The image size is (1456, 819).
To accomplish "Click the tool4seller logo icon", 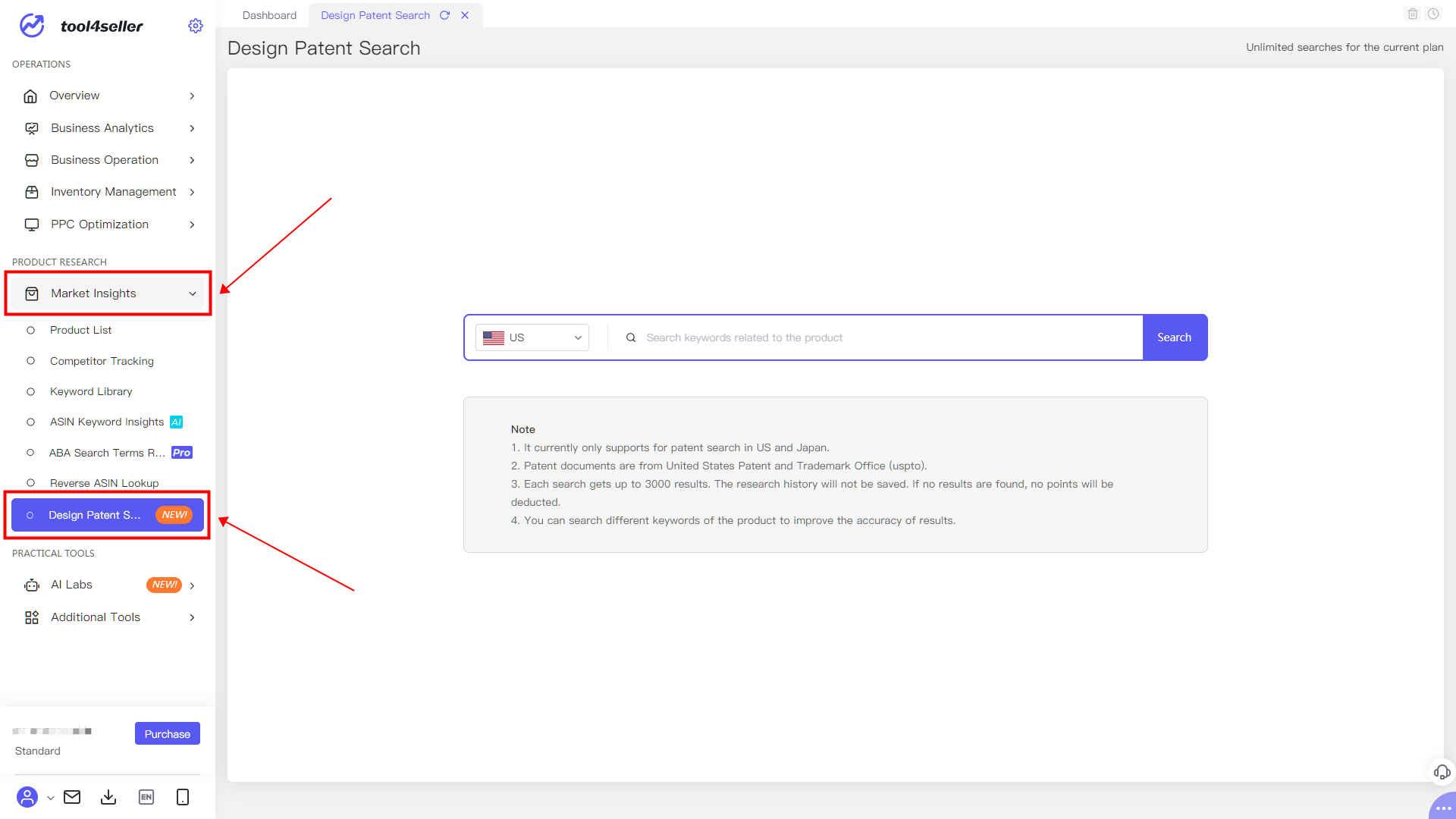I will tap(32, 26).
